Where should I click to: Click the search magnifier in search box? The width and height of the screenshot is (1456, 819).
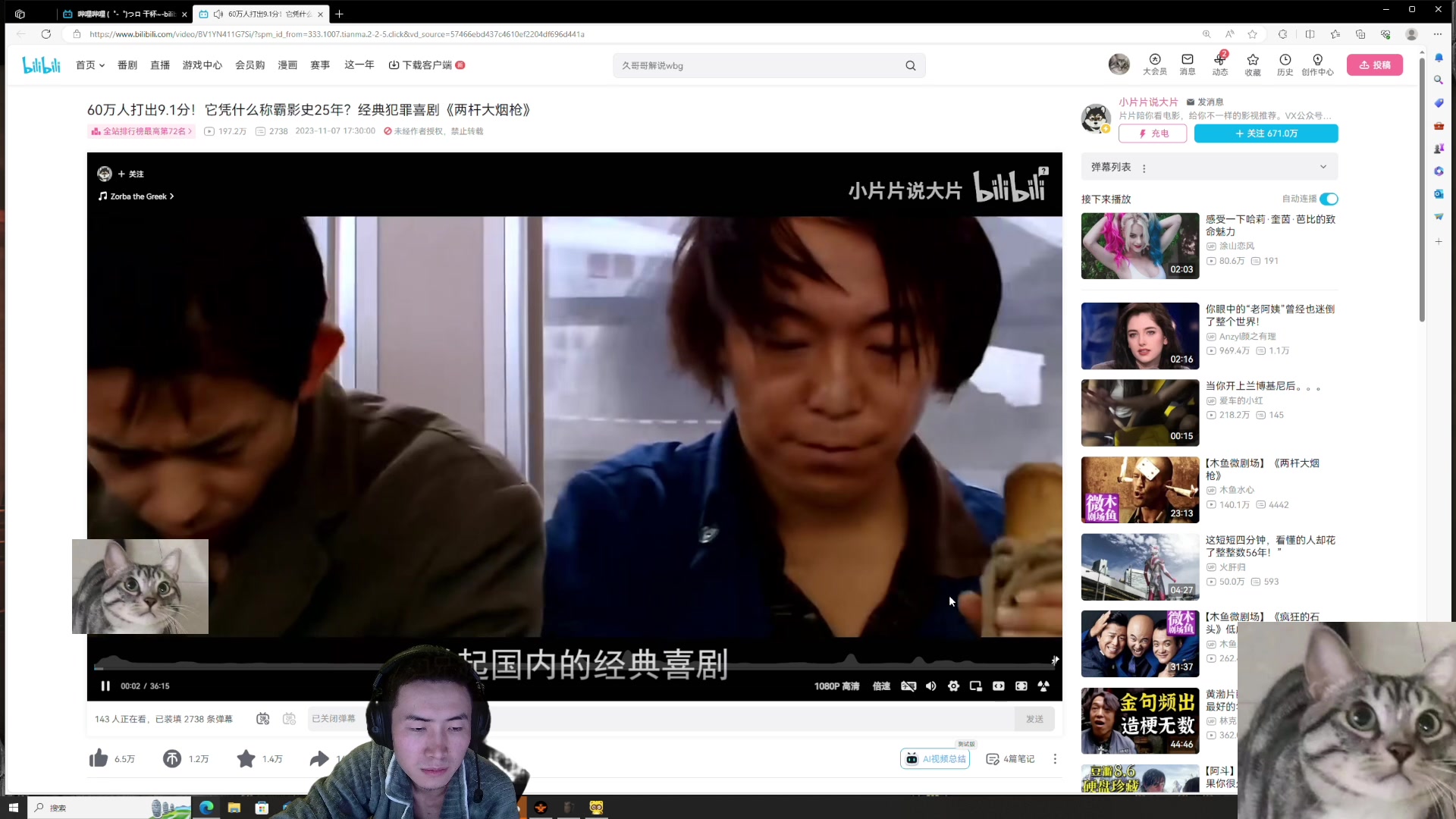(x=910, y=66)
